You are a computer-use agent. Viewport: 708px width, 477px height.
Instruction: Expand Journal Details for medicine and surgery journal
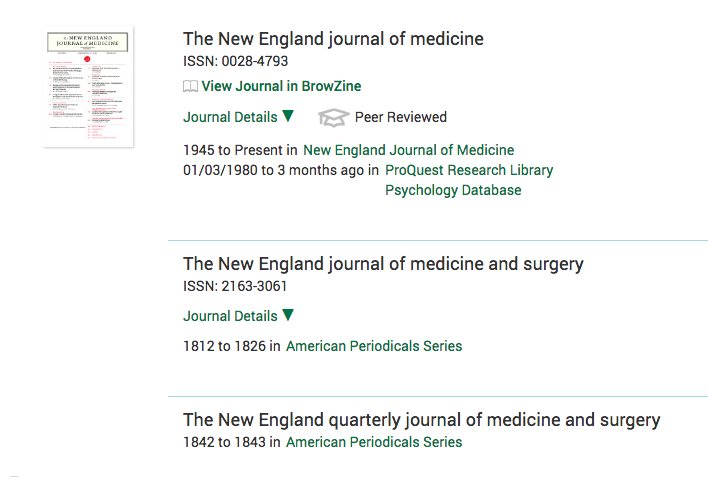230,316
